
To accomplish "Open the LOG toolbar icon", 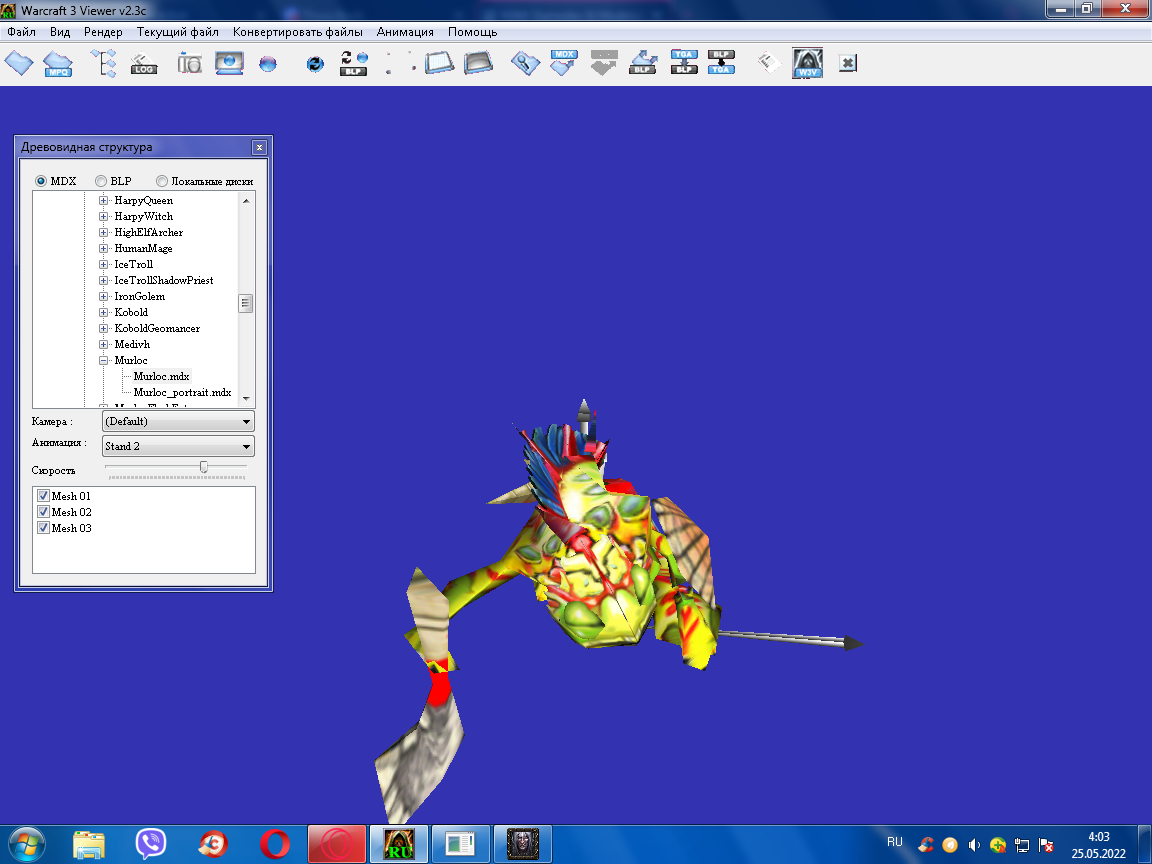I will 144,64.
